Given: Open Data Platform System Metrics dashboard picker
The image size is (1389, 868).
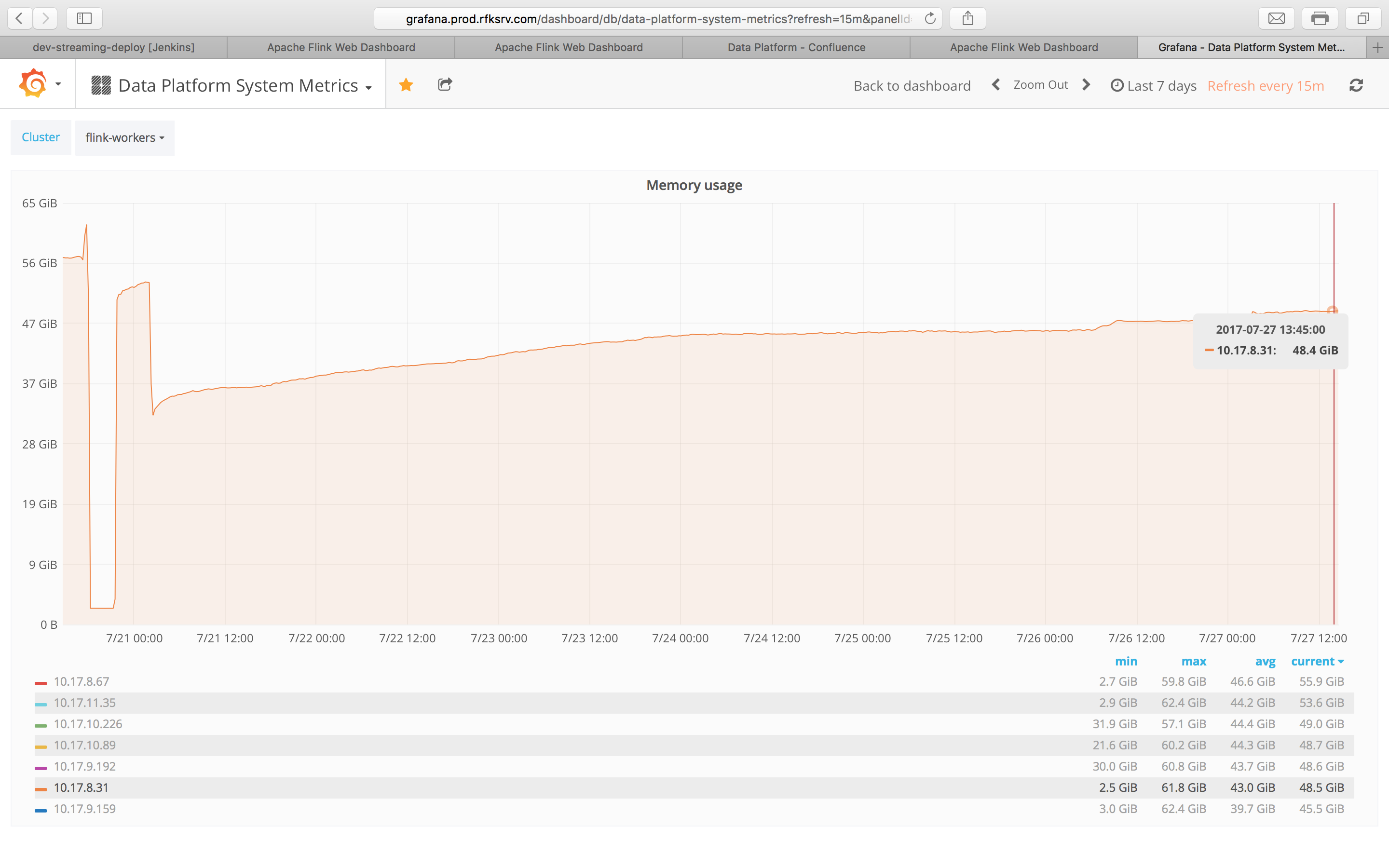Looking at the screenshot, I should point(238,85).
